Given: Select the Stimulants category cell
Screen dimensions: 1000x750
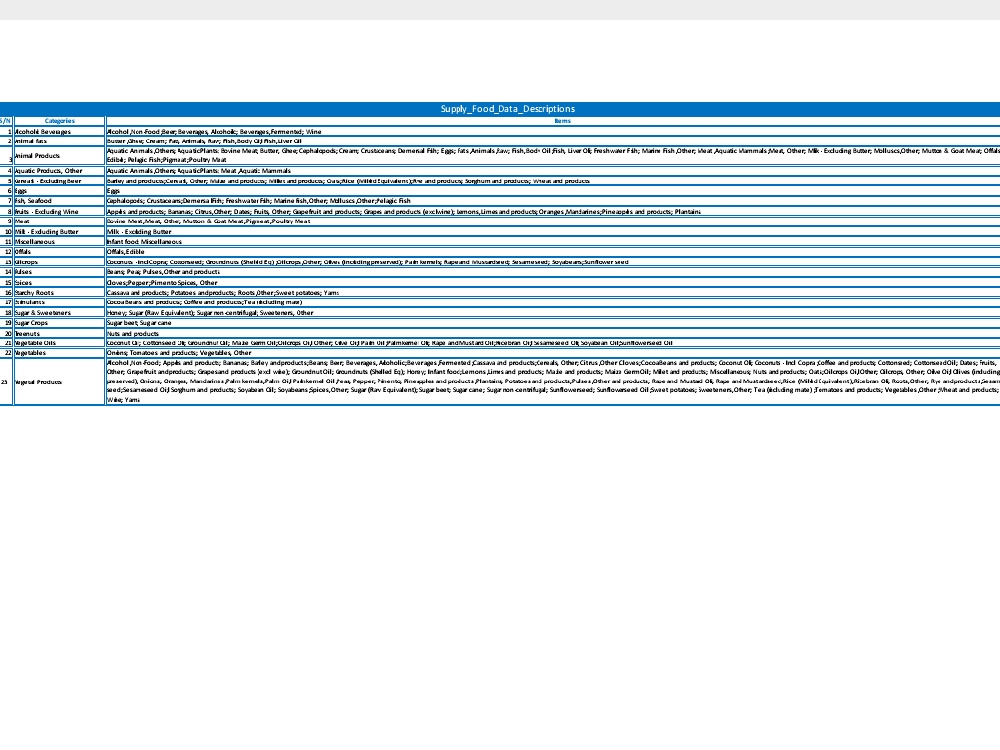Looking at the screenshot, I should 59,302.
